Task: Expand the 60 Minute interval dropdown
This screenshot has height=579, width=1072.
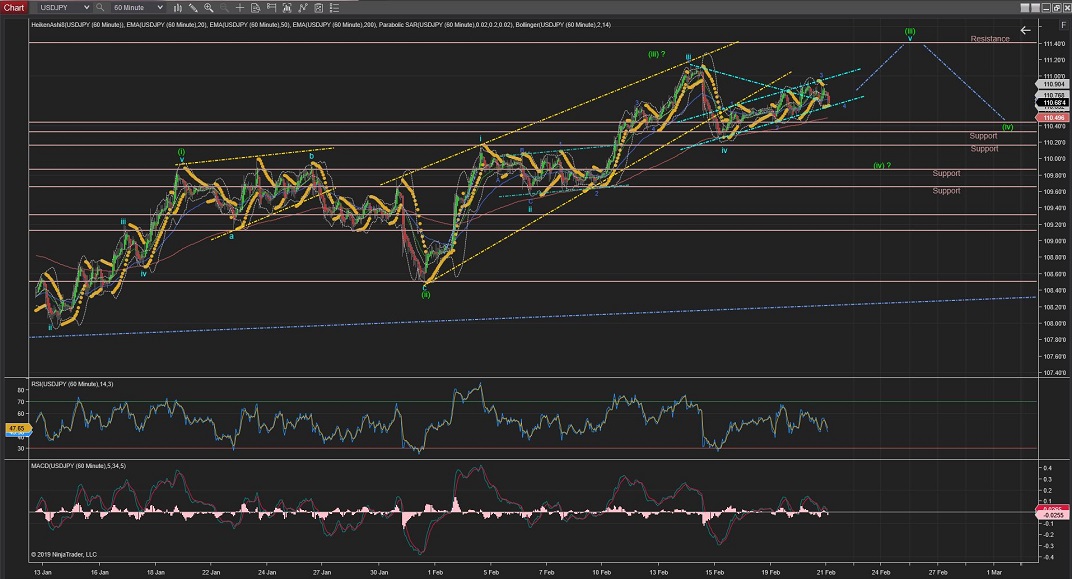Action: (137, 8)
